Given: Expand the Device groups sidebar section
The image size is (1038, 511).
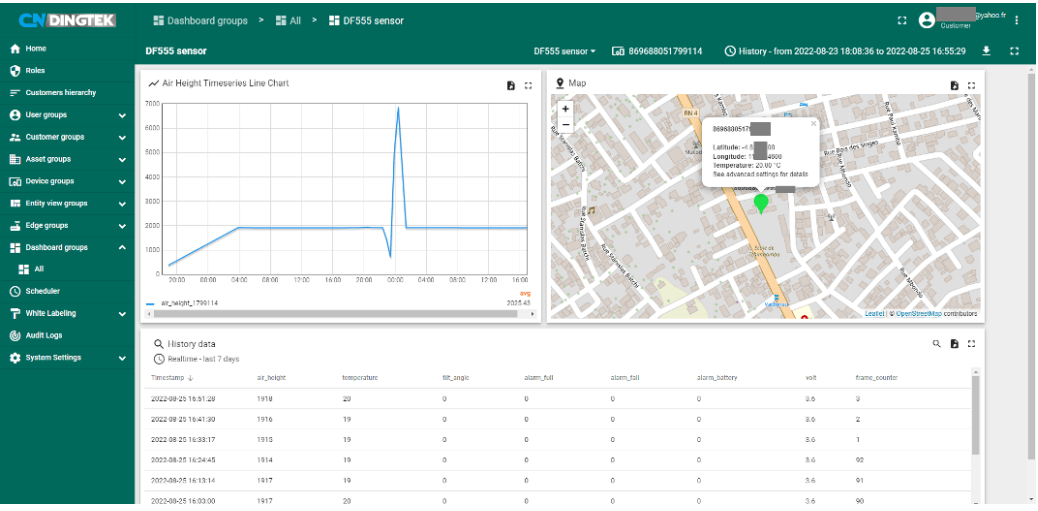Looking at the screenshot, I should (122, 181).
